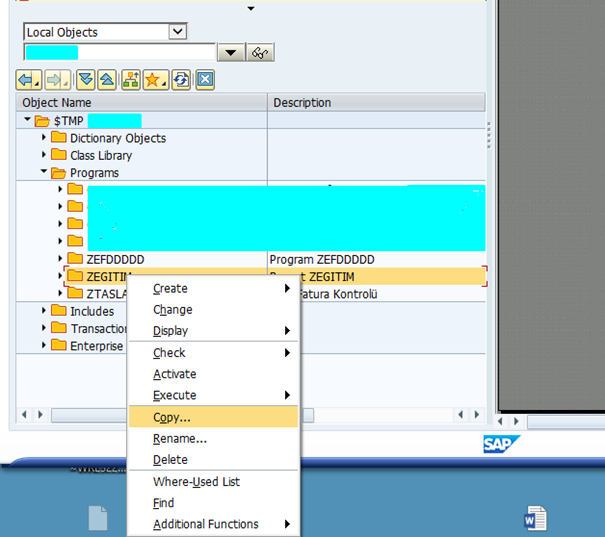Collapse the Programs folder node
The height and width of the screenshot is (537, 605).
point(44,173)
